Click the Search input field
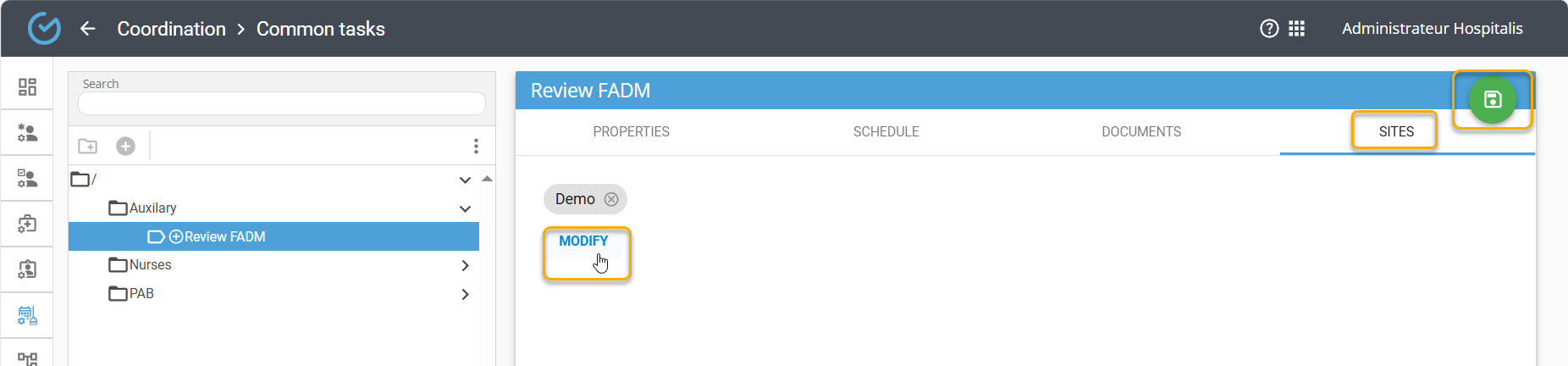Screen dimensions: 1568x366 281,103
